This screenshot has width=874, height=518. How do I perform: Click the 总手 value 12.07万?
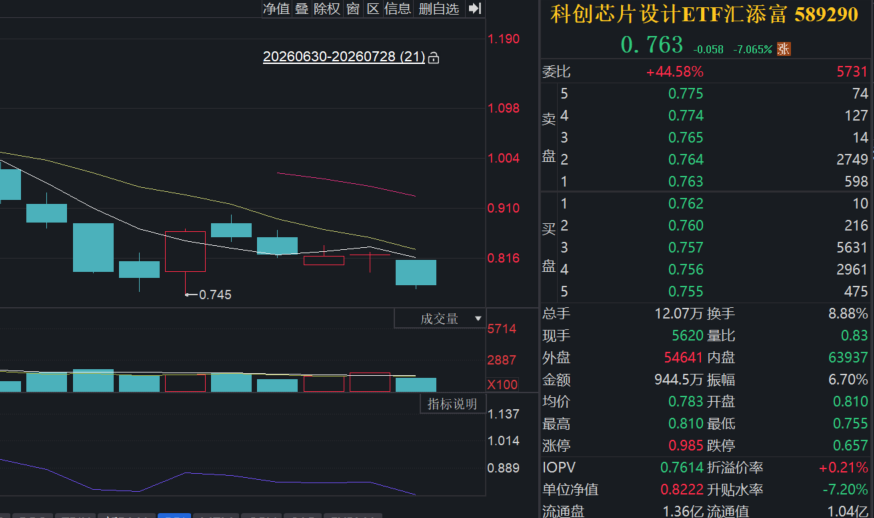[678, 313]
